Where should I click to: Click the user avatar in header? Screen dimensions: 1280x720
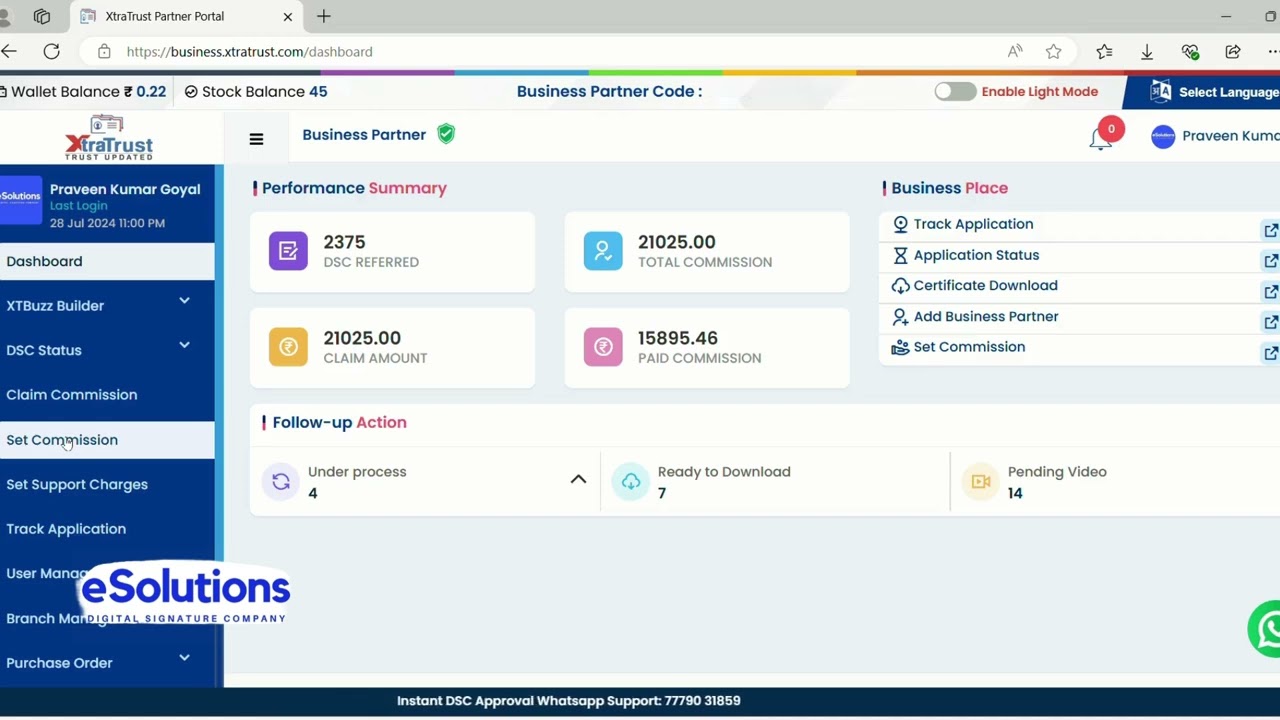1163,137
